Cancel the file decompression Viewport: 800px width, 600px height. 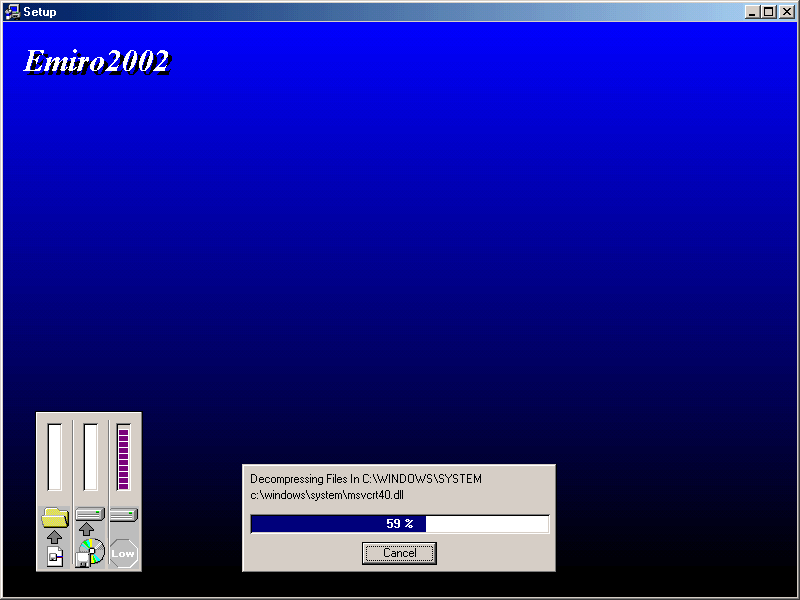coord(399,553)
